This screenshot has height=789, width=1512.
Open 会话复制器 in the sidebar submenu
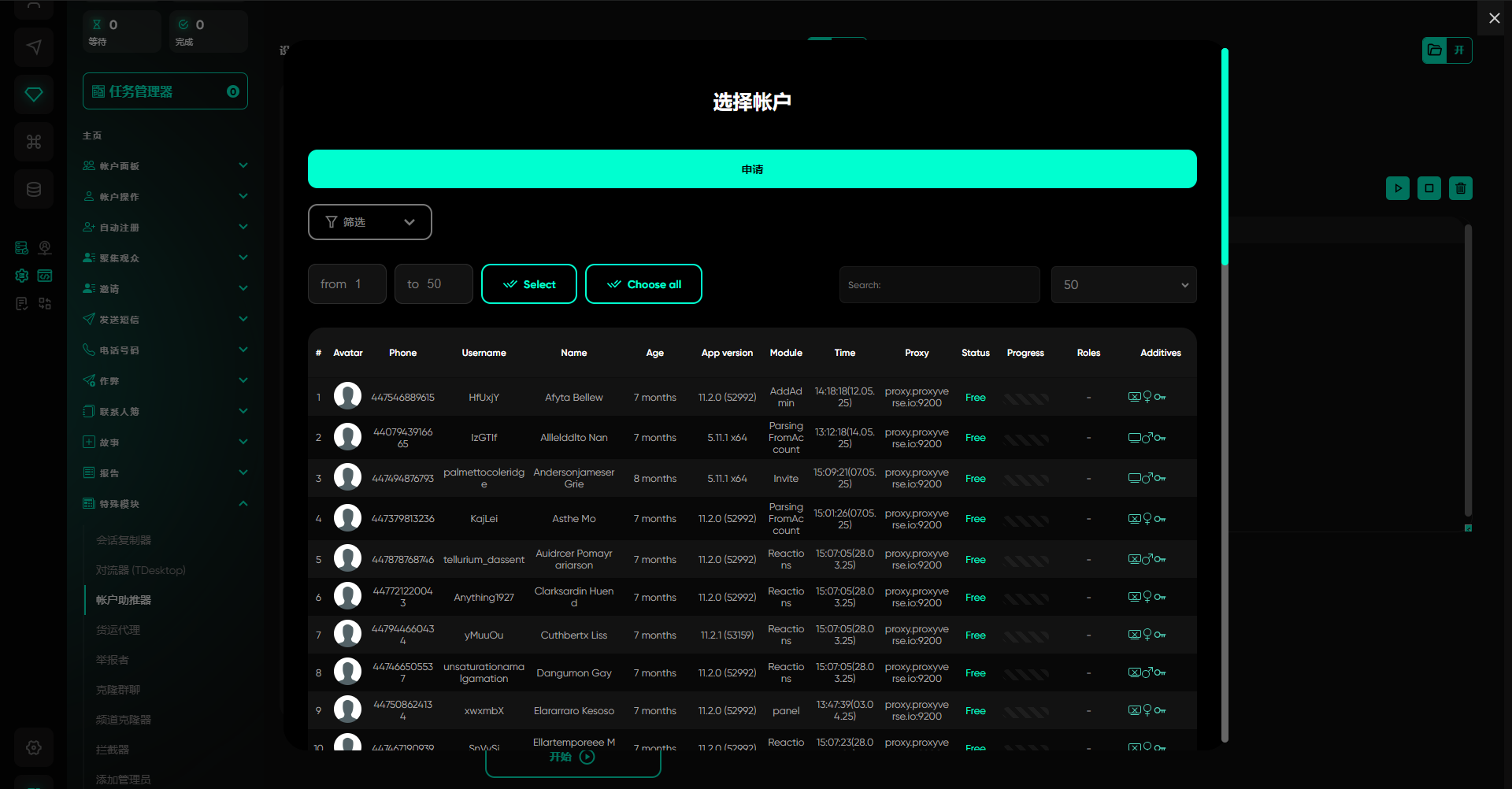click(x=124, y=540)
